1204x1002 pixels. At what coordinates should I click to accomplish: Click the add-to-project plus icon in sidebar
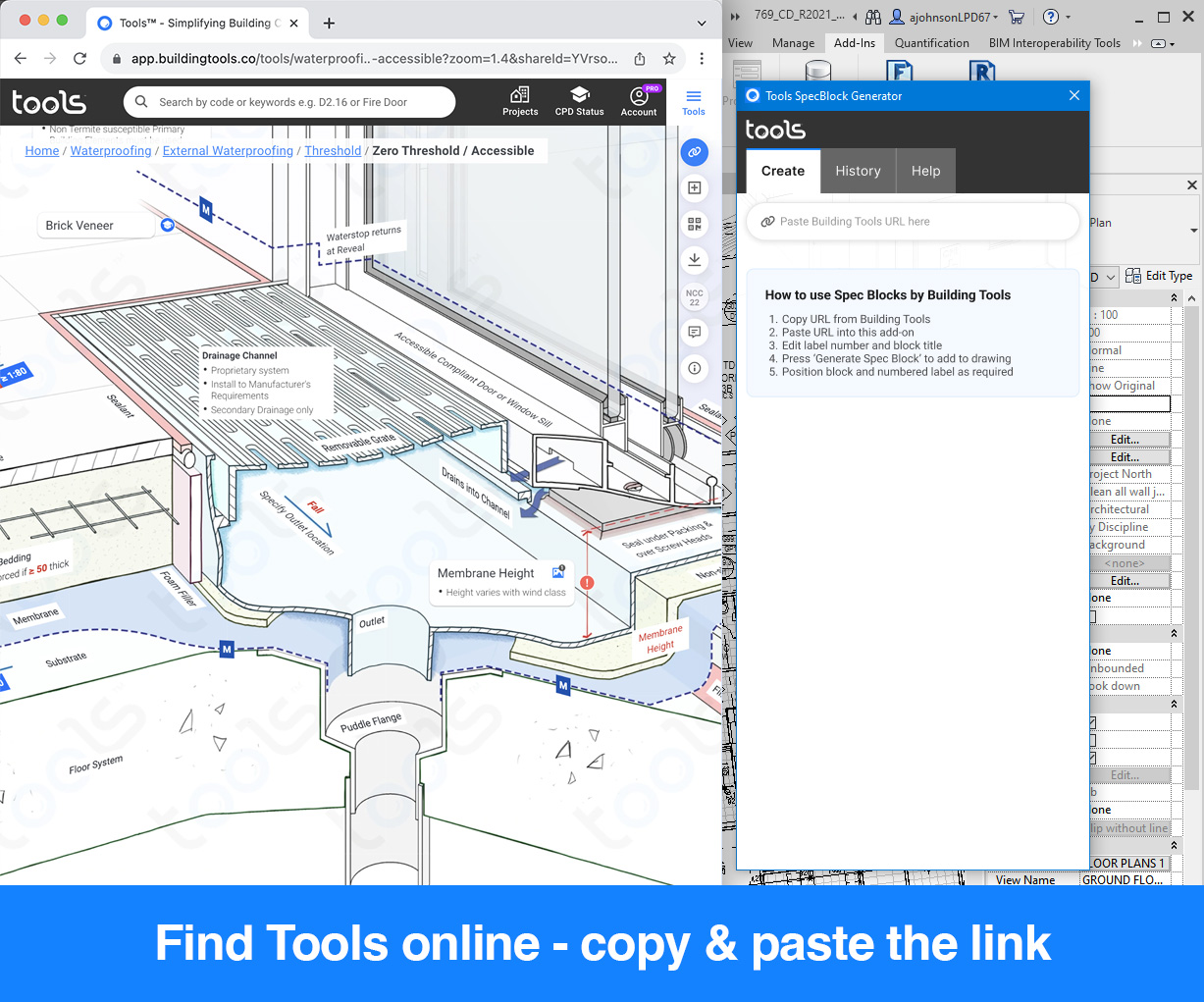[x=695, y=187]
